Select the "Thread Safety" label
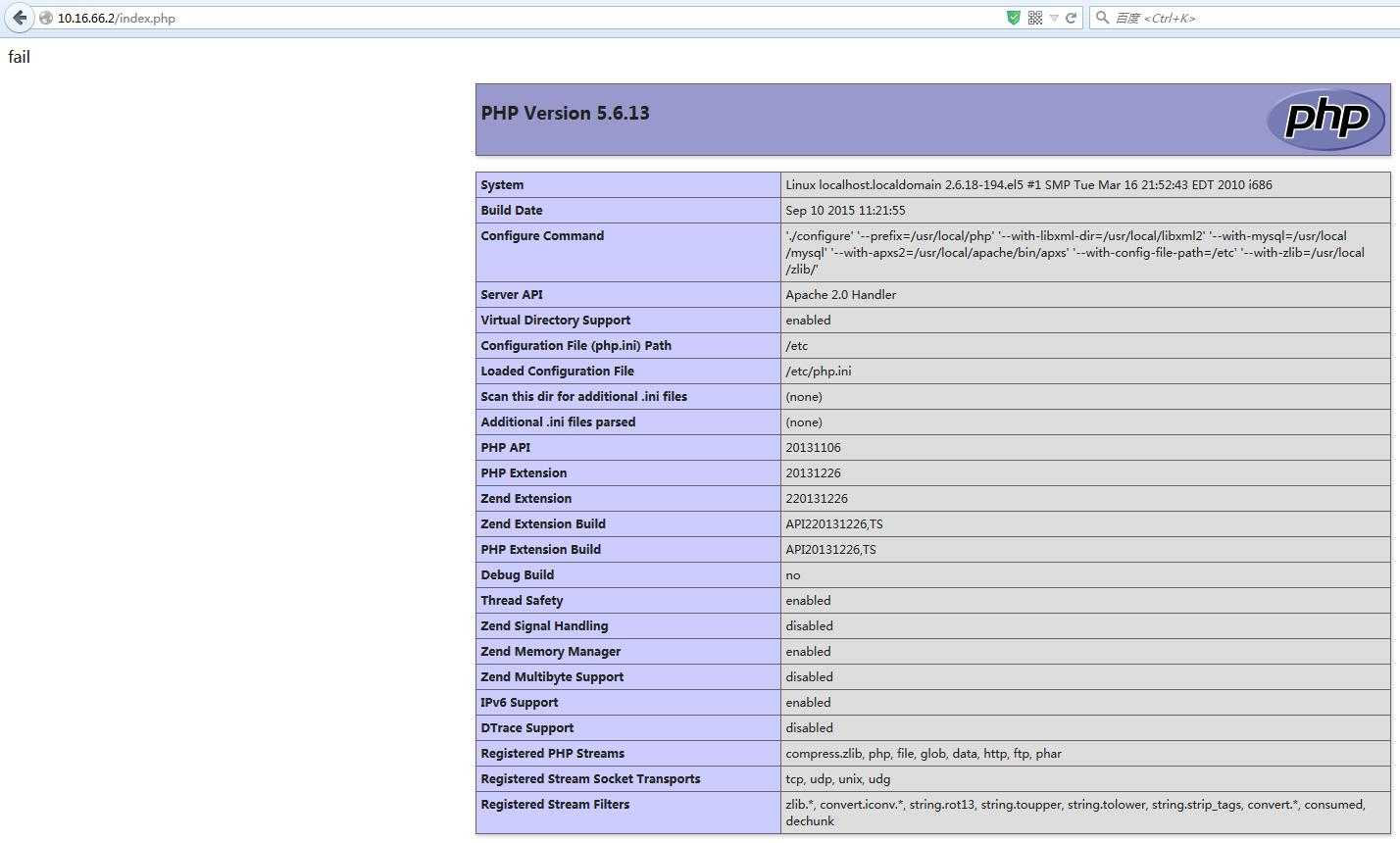This screenshot has height=843, width=1400. click(x=522, y=600)
